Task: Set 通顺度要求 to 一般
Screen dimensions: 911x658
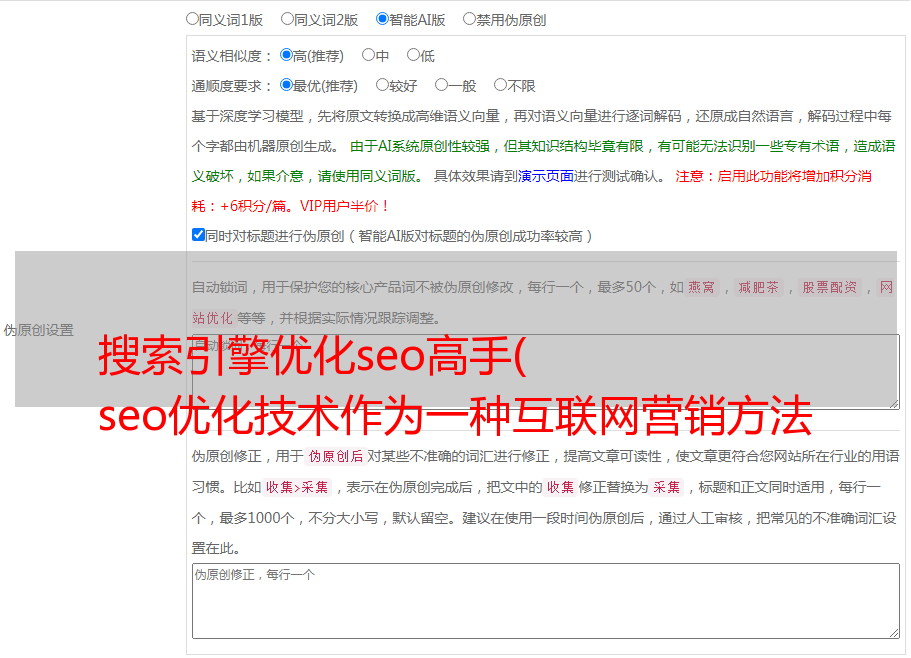Action: [441, 85]
